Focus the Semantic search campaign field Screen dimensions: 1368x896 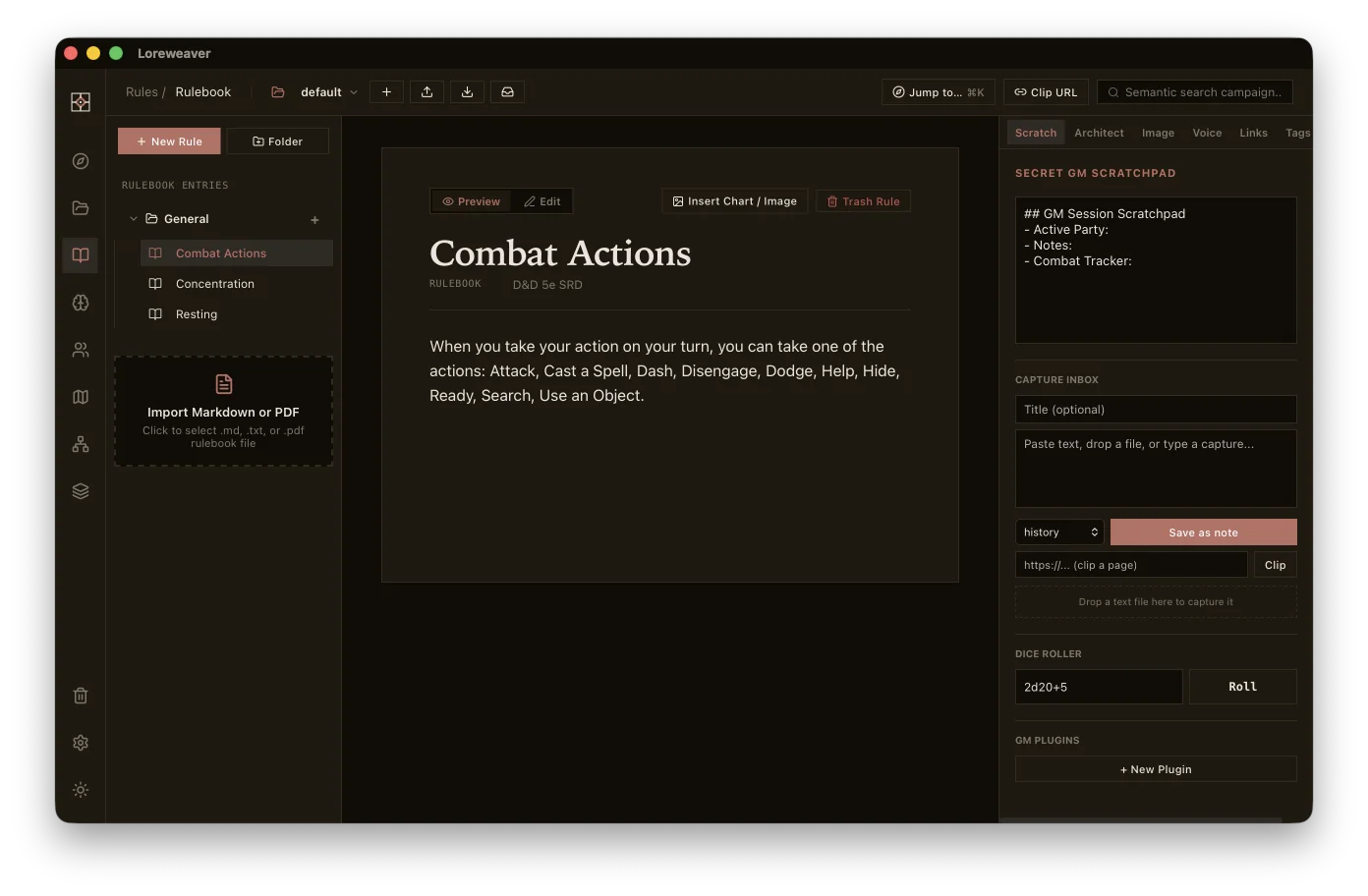(x=1195, y=92)
